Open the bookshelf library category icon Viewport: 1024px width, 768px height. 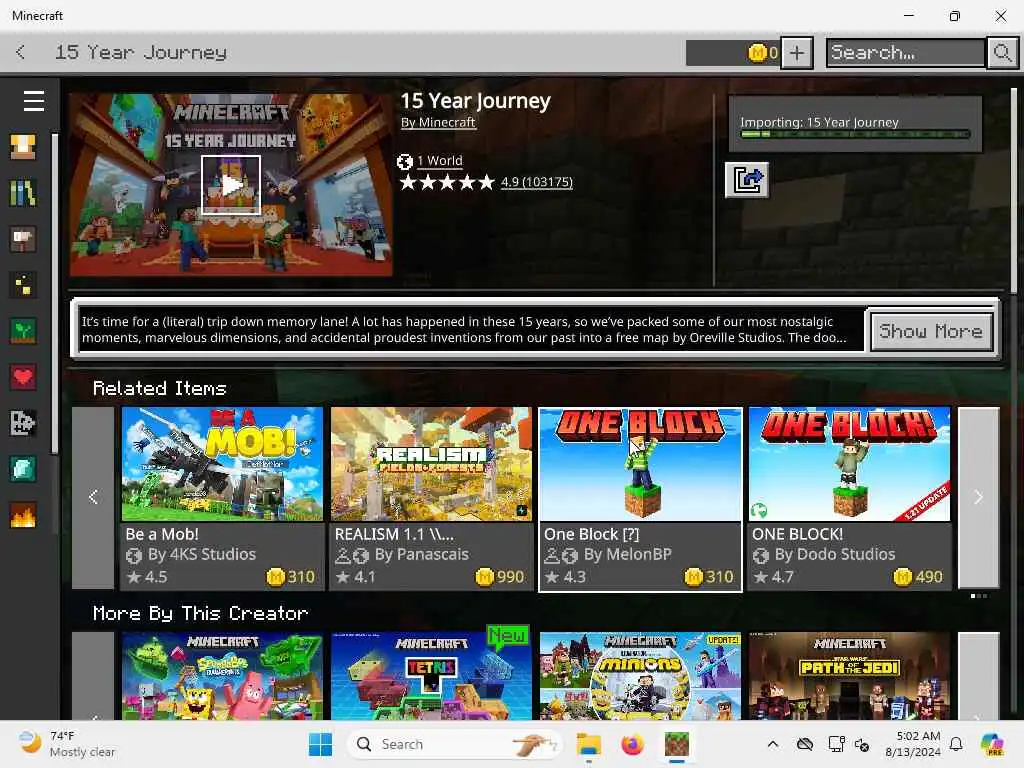tap(23, 193)
